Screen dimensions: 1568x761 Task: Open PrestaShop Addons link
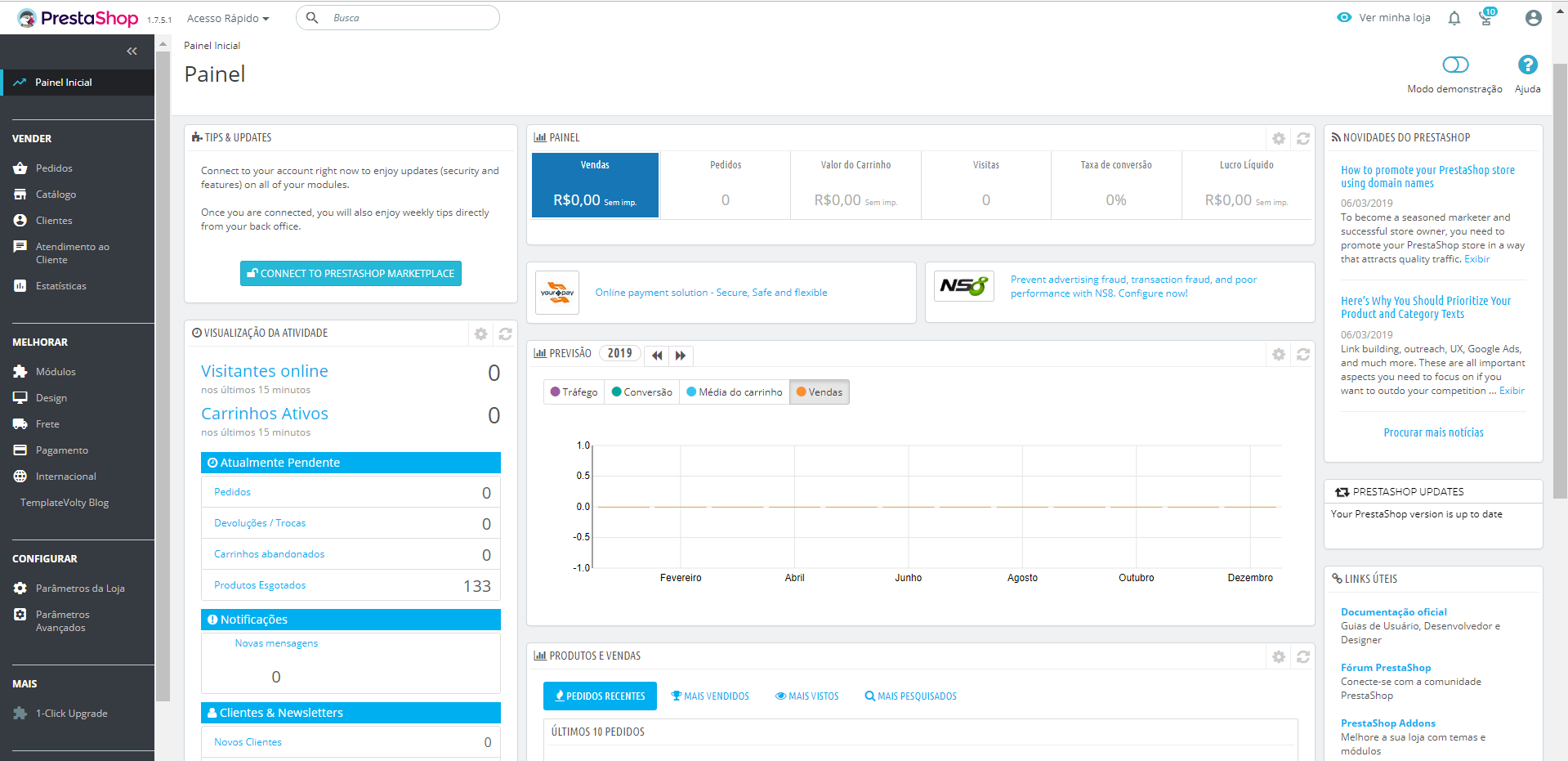(x=1388, y=723)
